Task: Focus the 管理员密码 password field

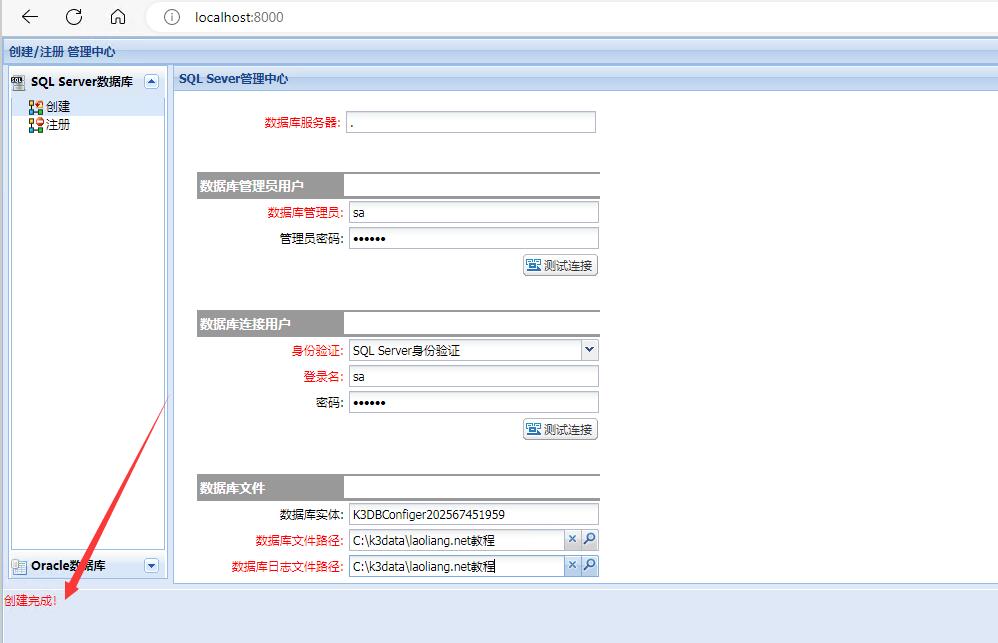Action: pos(474,239)
